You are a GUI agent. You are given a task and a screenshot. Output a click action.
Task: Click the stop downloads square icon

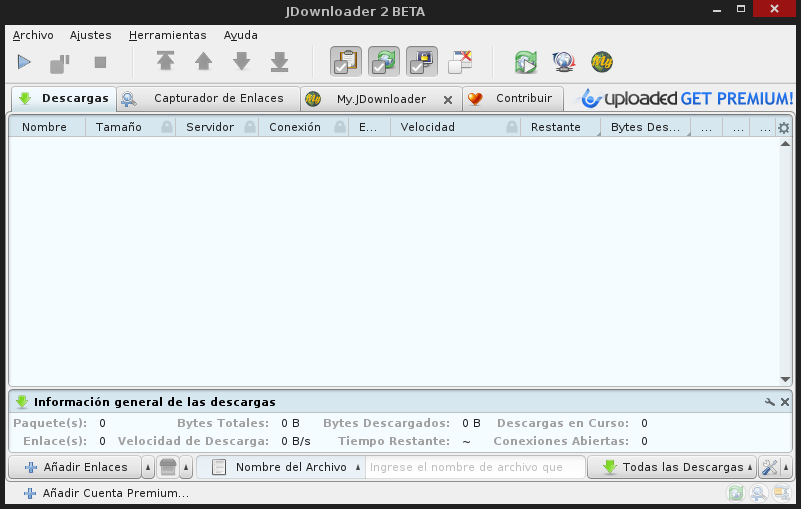pos(101,62)
